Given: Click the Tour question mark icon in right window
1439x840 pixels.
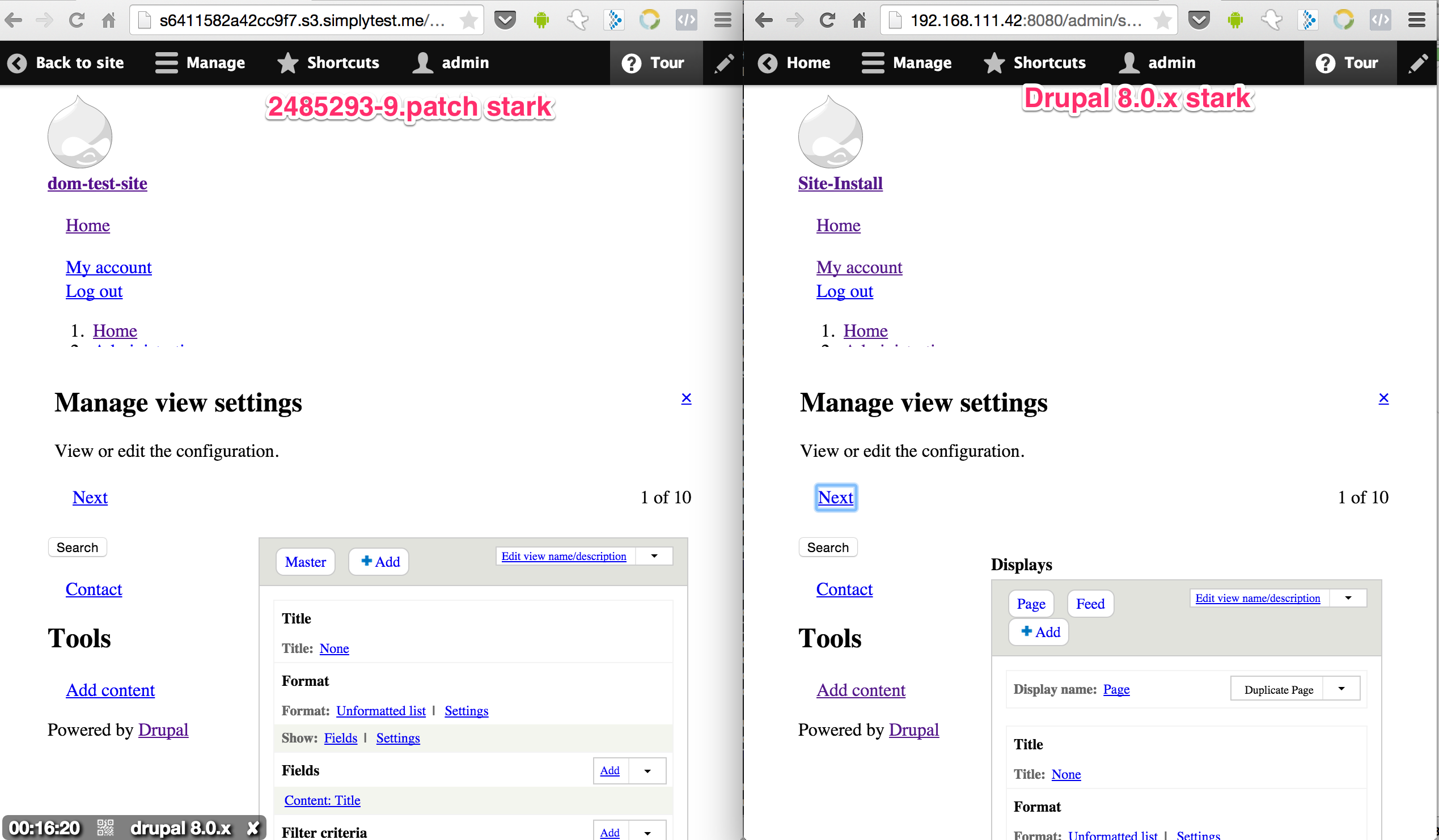Looking at the screenshot, I should click(1325, 63).
